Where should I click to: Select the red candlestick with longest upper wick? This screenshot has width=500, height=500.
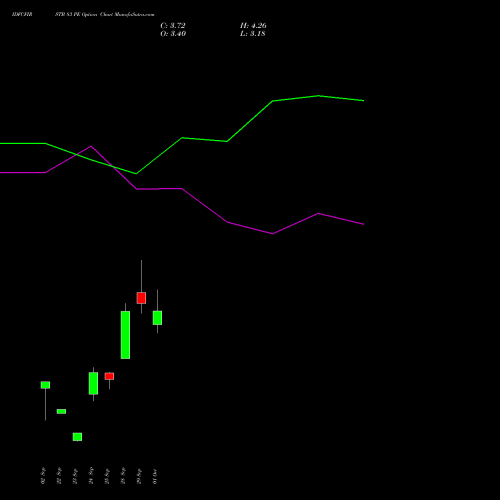click(x=141, y=298)
